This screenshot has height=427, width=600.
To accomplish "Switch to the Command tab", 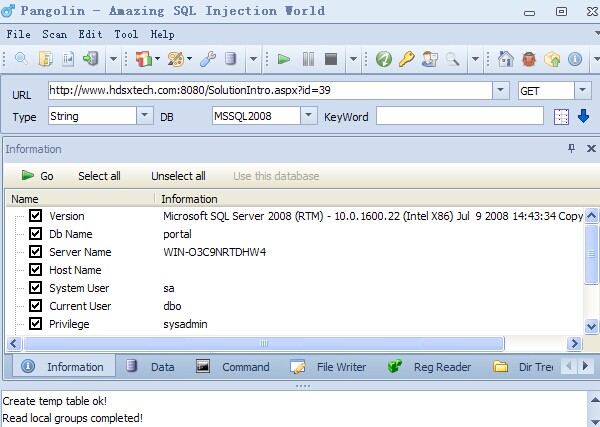I will tap(233, 367).
